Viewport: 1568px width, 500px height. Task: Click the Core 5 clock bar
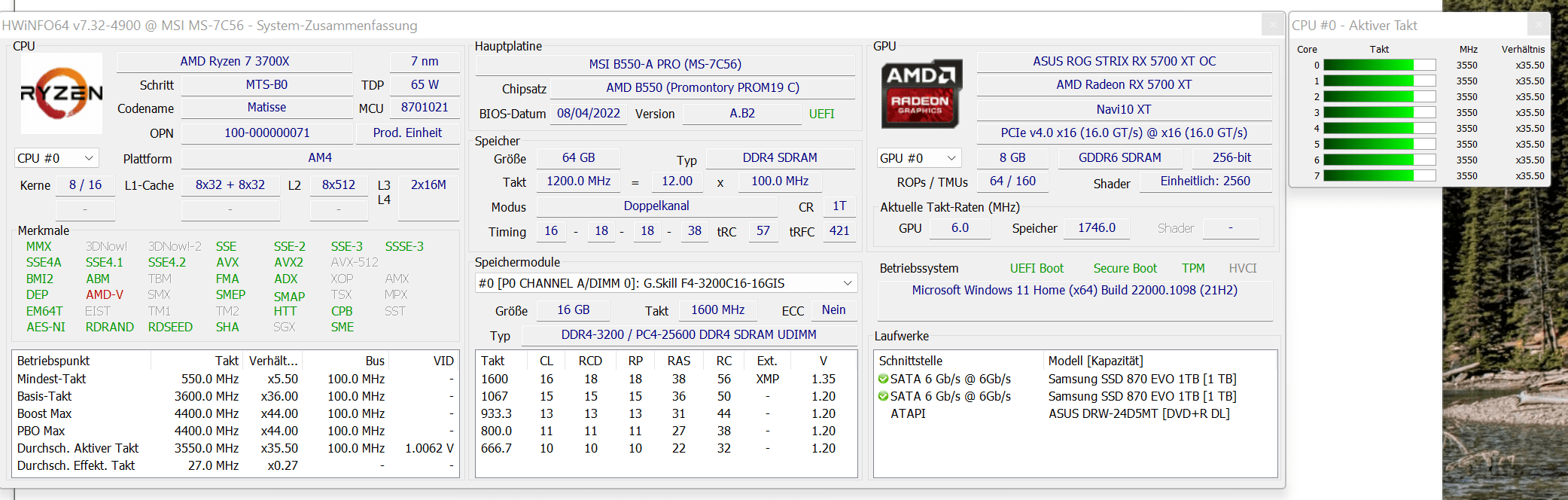(x=1379, y=145)
